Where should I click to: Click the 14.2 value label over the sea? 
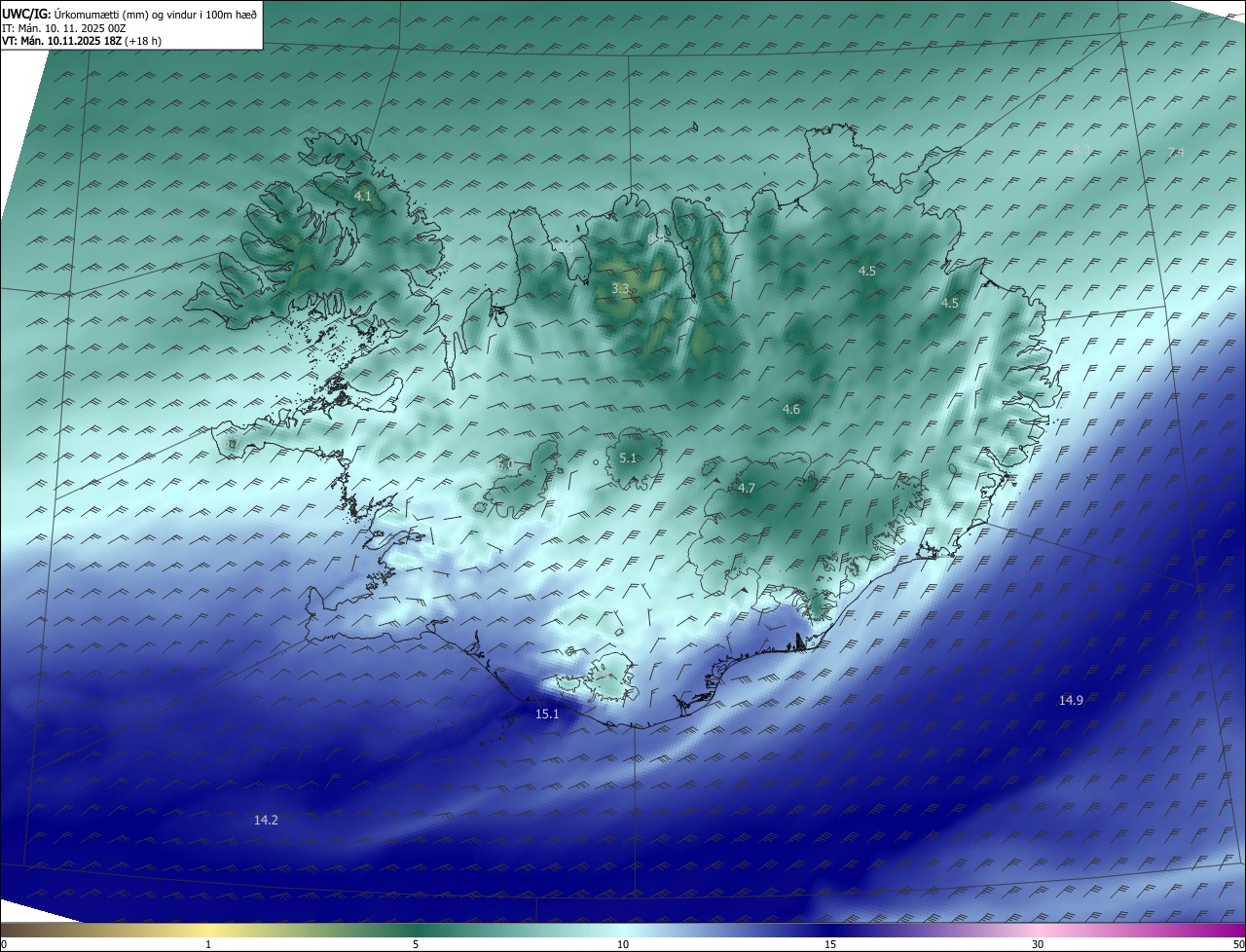coord(266,821)
